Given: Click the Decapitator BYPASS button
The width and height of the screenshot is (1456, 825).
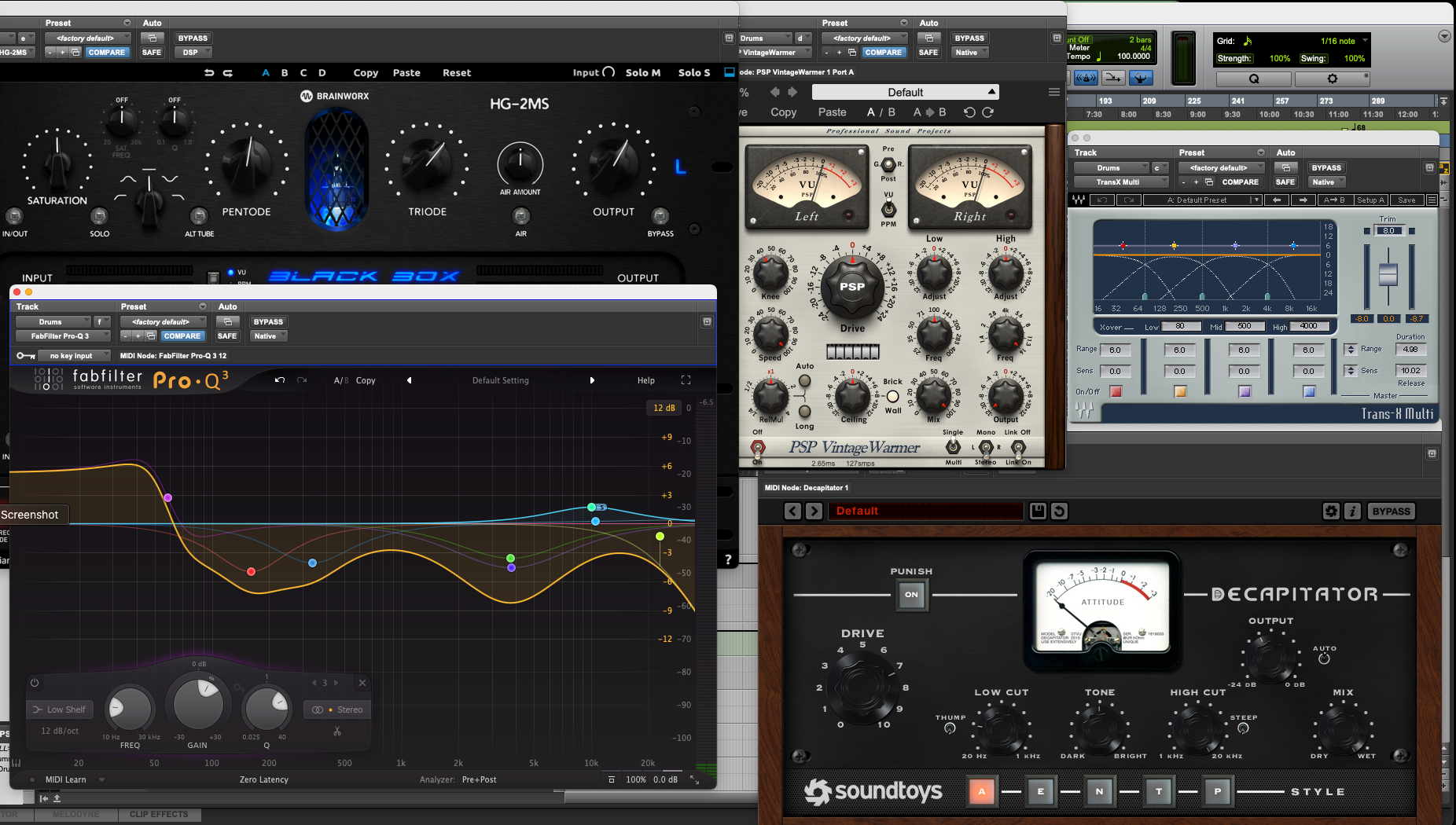Looking at the screenshot, I should pyautogui.click(x=1391, y=511).
